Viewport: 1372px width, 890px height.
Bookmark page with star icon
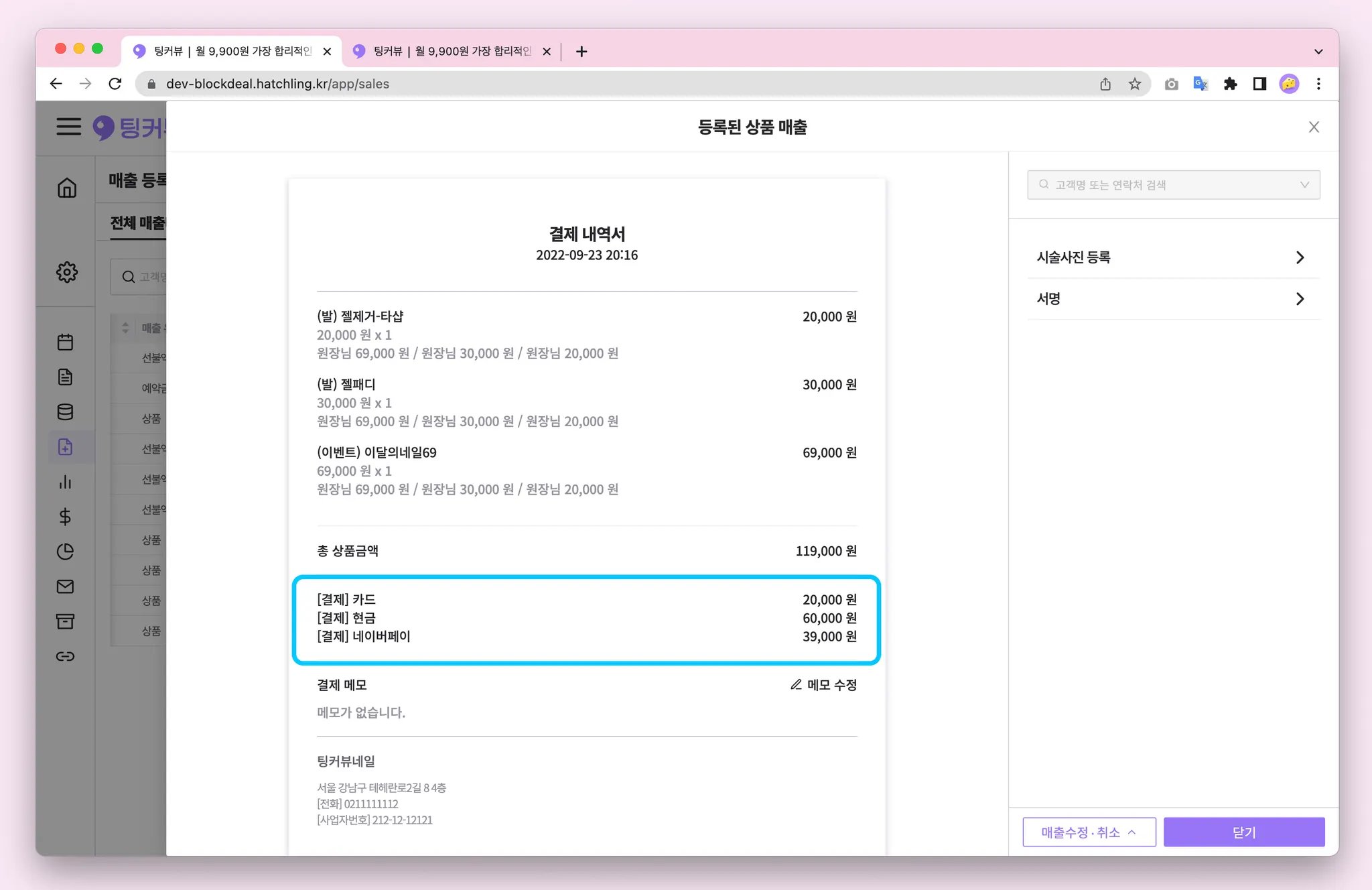1134,84
